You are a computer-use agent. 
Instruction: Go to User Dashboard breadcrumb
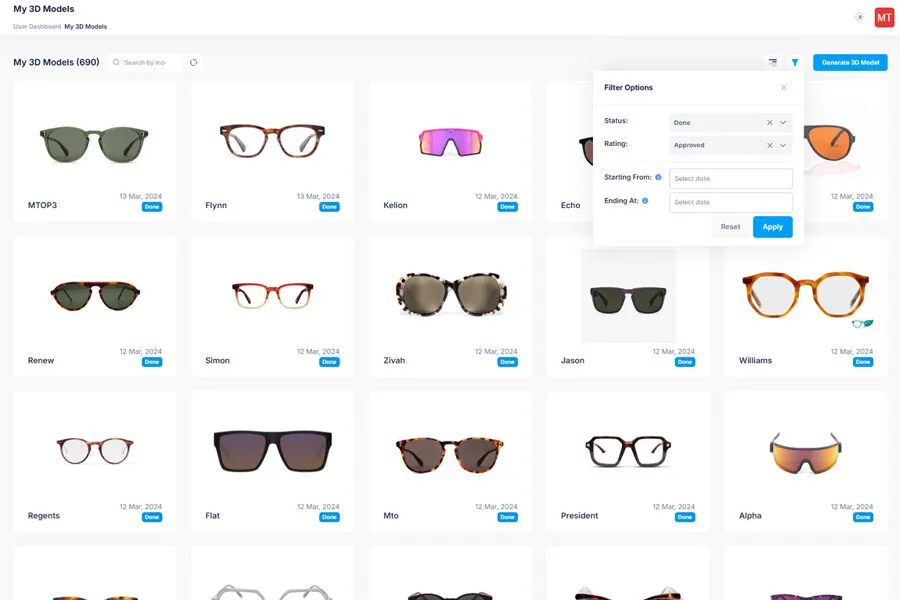click(x=37, y=27)
